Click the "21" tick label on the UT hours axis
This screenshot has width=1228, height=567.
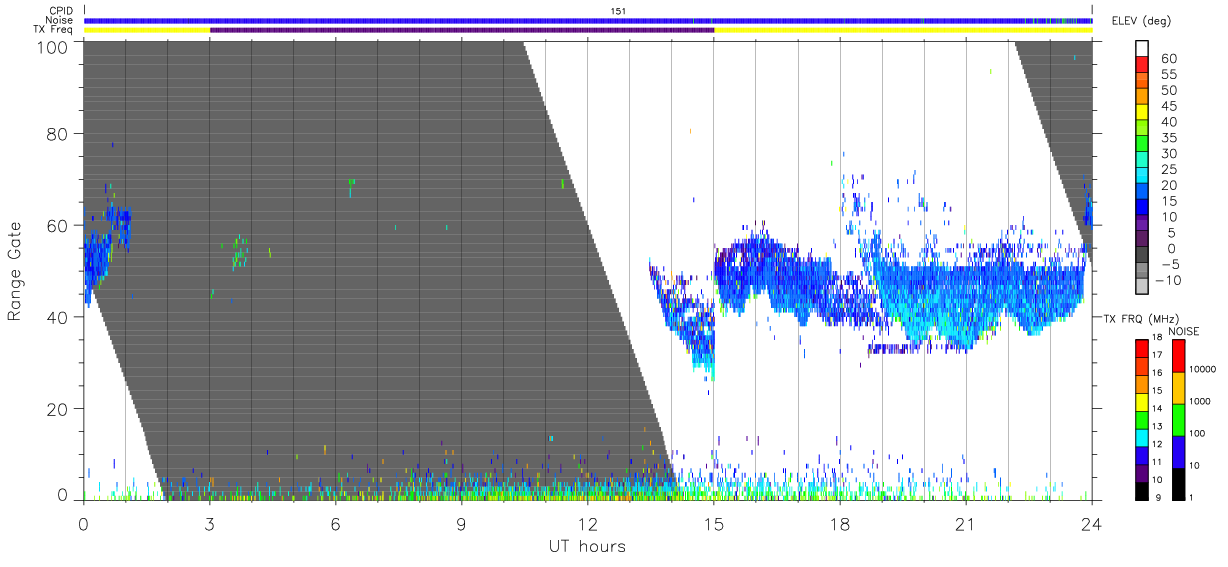click(965, 522)
